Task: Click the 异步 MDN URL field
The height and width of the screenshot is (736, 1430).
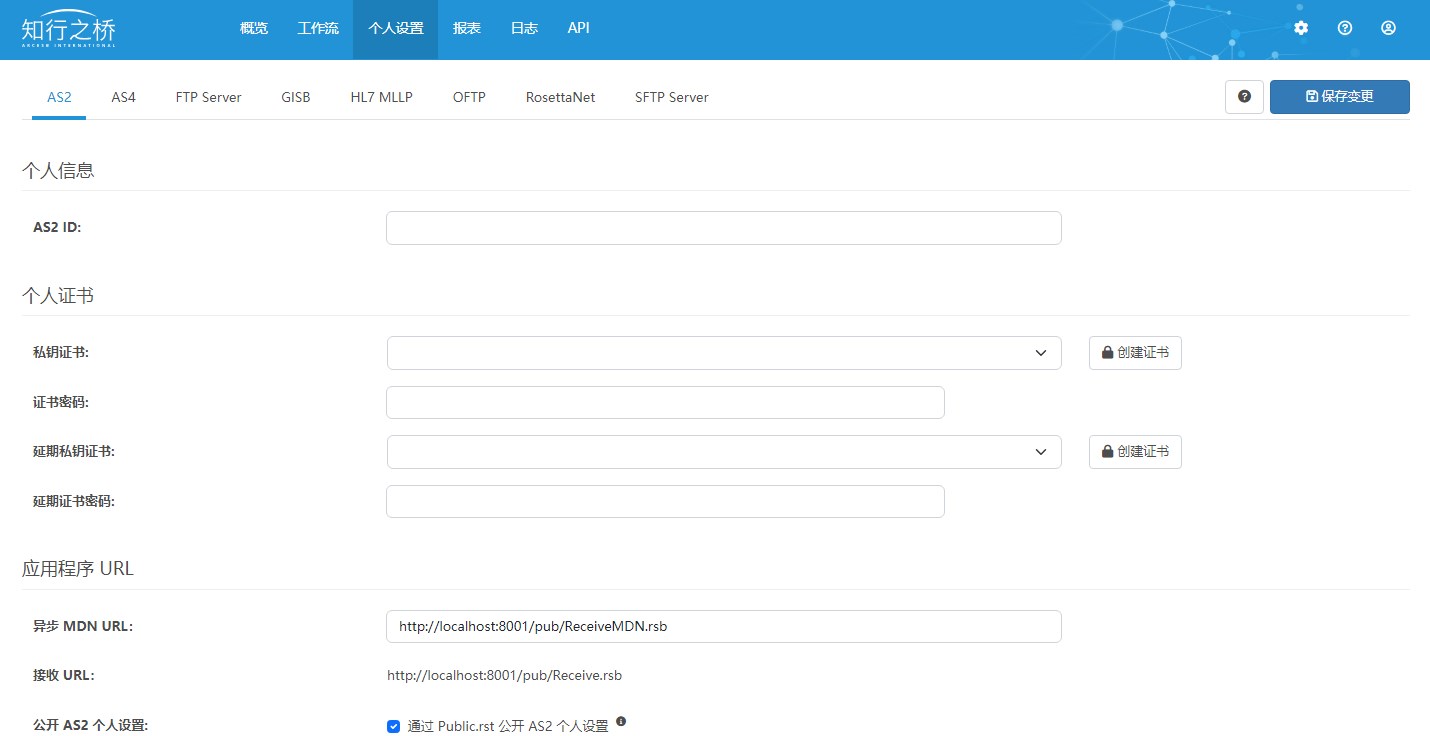Action: (723, 627)
